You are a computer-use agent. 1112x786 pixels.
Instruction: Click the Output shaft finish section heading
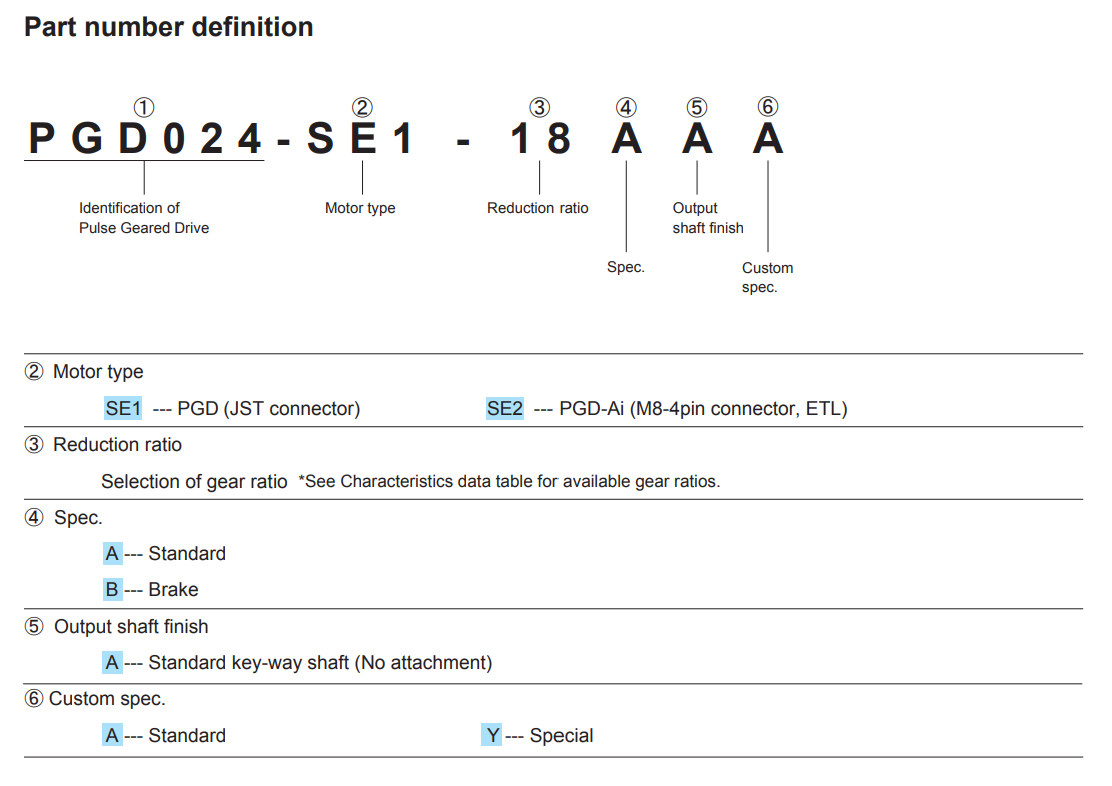131,627
